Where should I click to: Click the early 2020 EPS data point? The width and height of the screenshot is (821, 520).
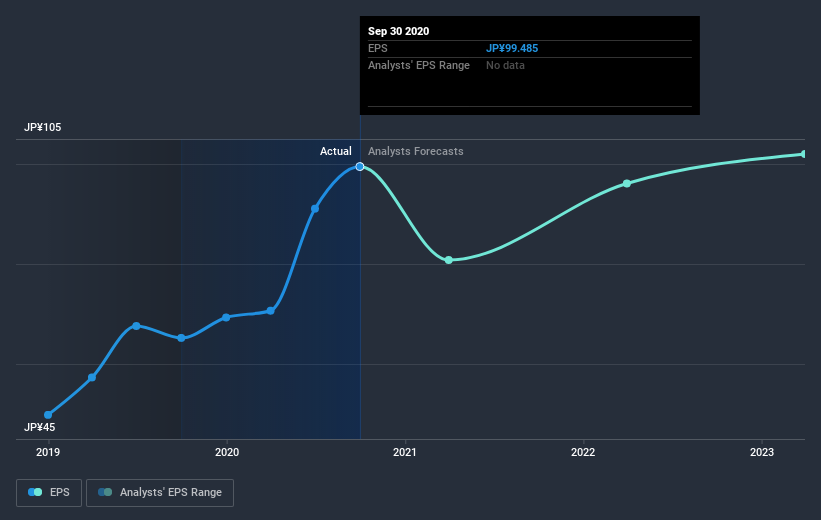[226, 317]
